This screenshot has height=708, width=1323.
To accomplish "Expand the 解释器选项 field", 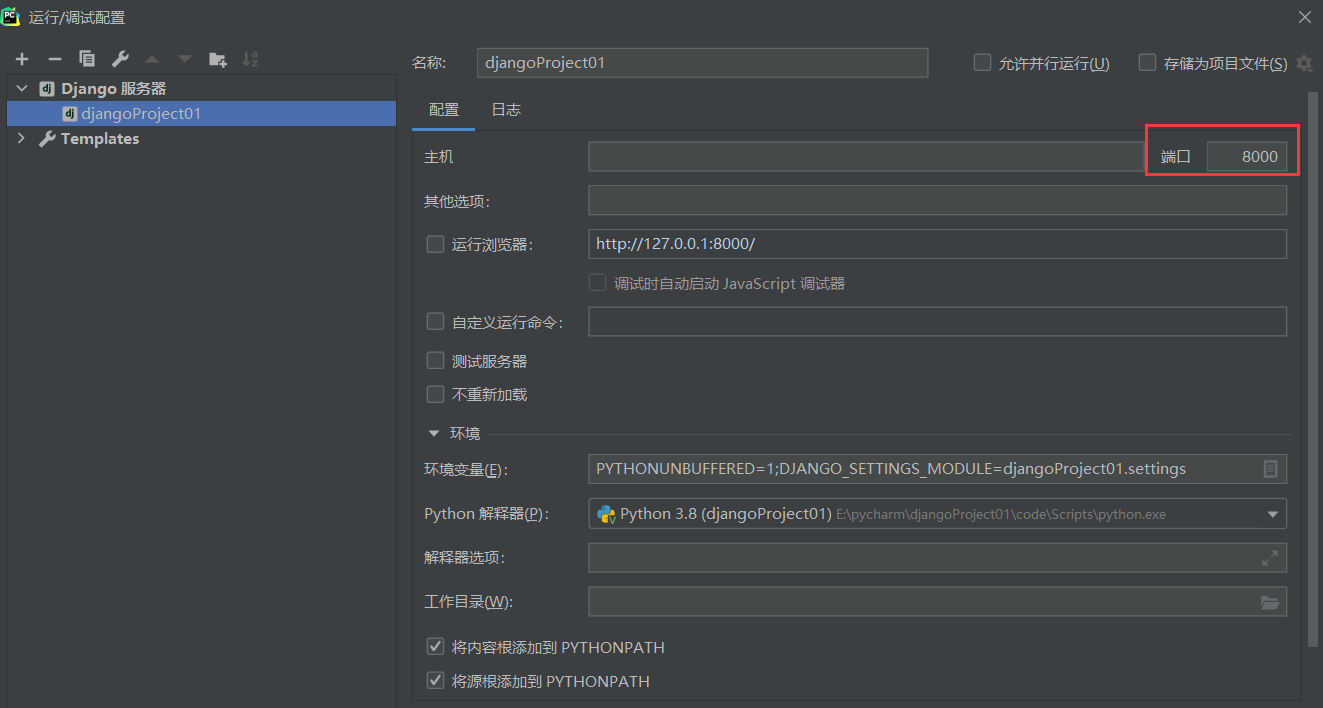I will [1270, 558].
